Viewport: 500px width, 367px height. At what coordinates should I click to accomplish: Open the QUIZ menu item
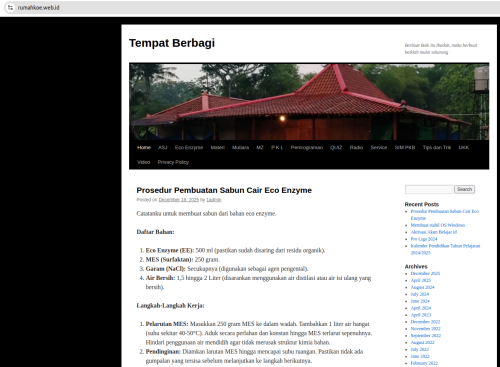[x=336, y=147]
